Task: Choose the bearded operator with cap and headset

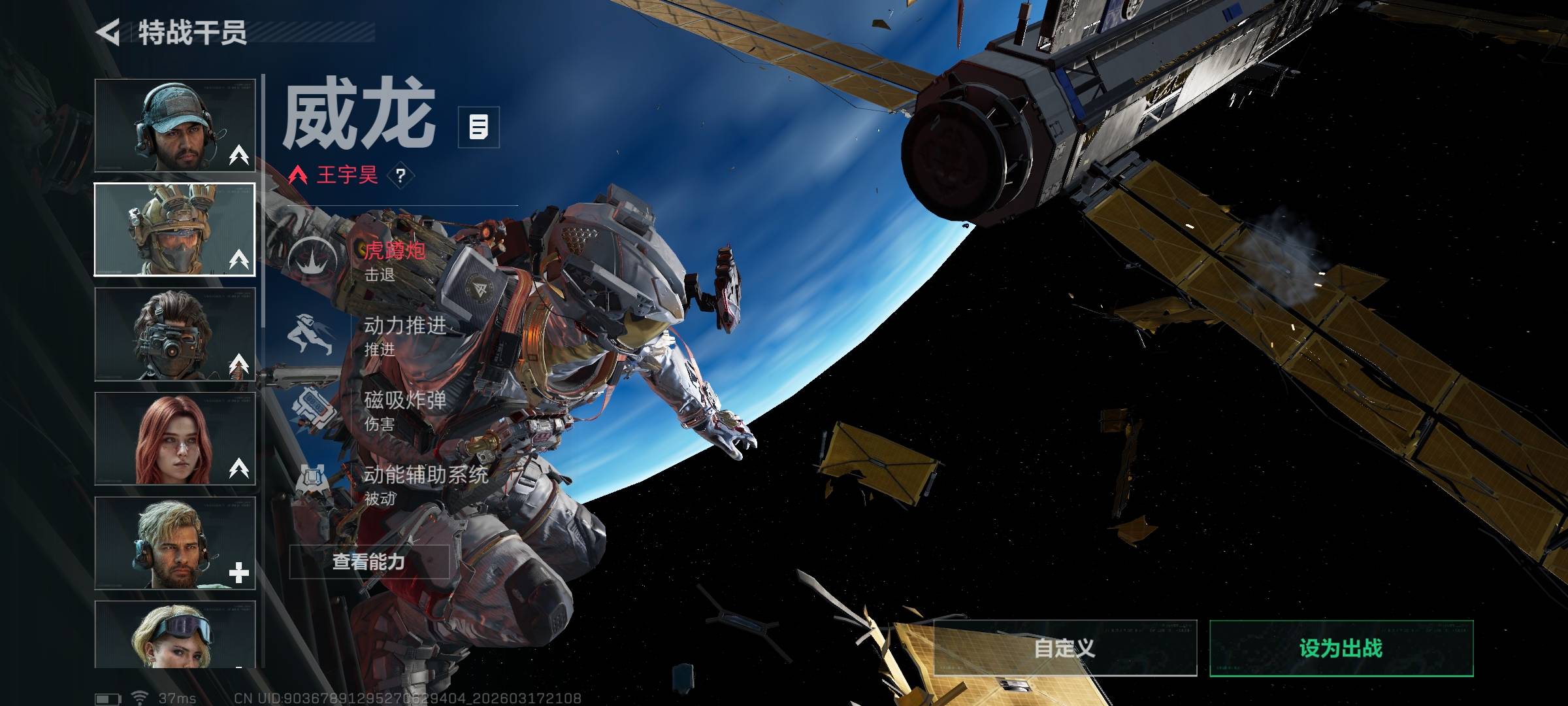Action: coord(174,126)
